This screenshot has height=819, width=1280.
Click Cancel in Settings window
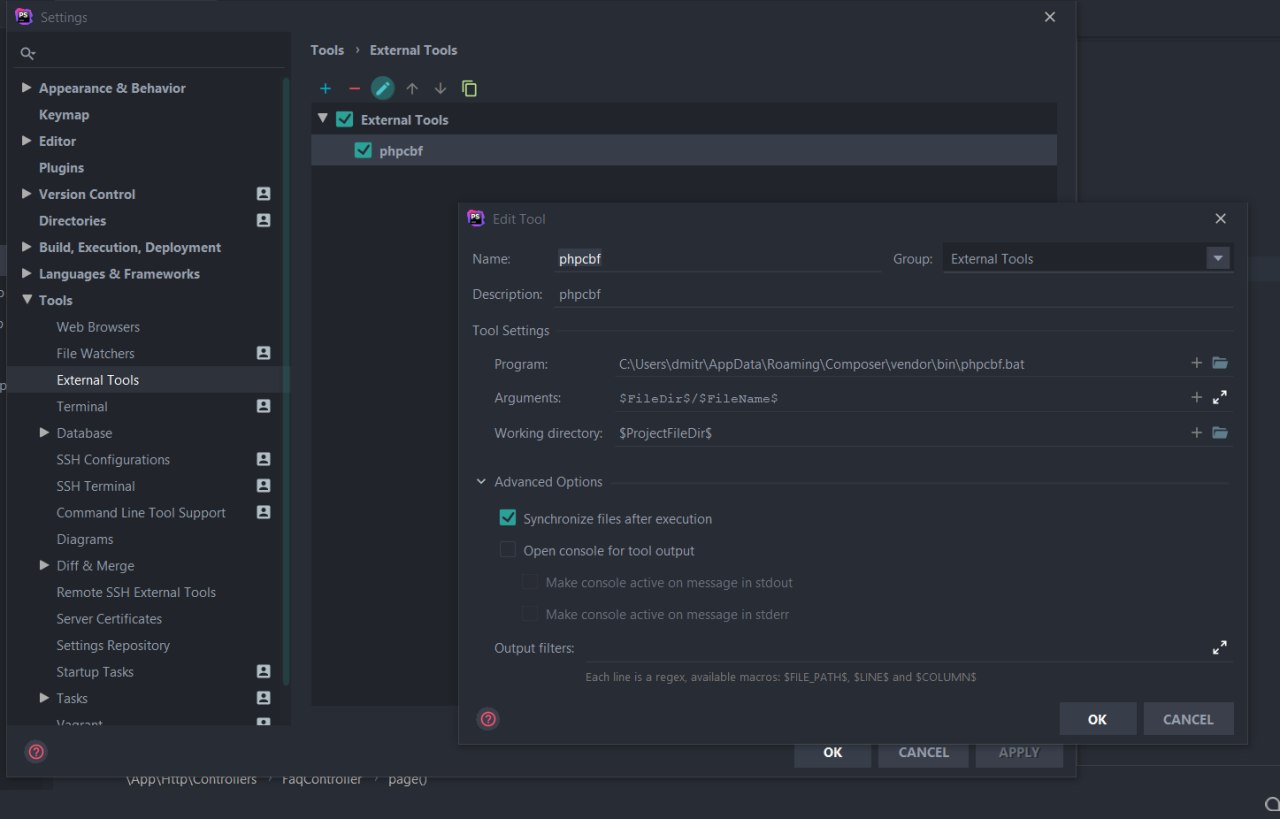coord(924,752)
